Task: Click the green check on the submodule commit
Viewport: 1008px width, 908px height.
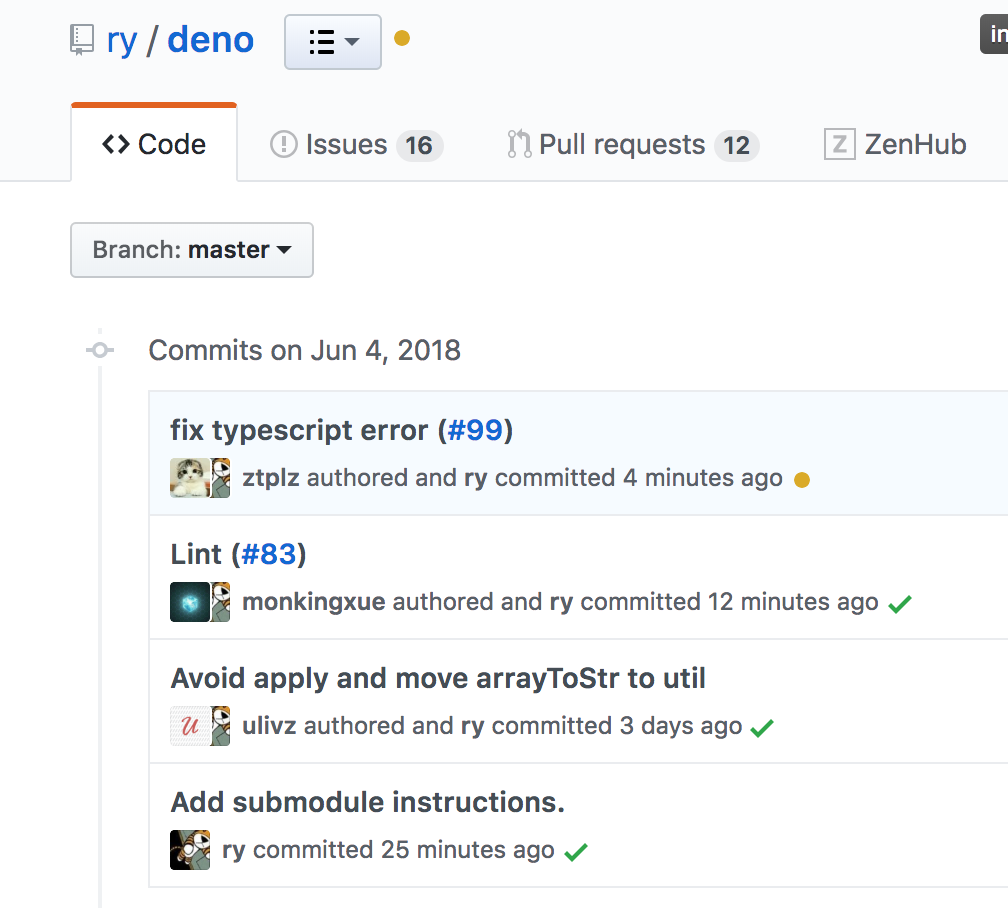Action: coord(576,852)
